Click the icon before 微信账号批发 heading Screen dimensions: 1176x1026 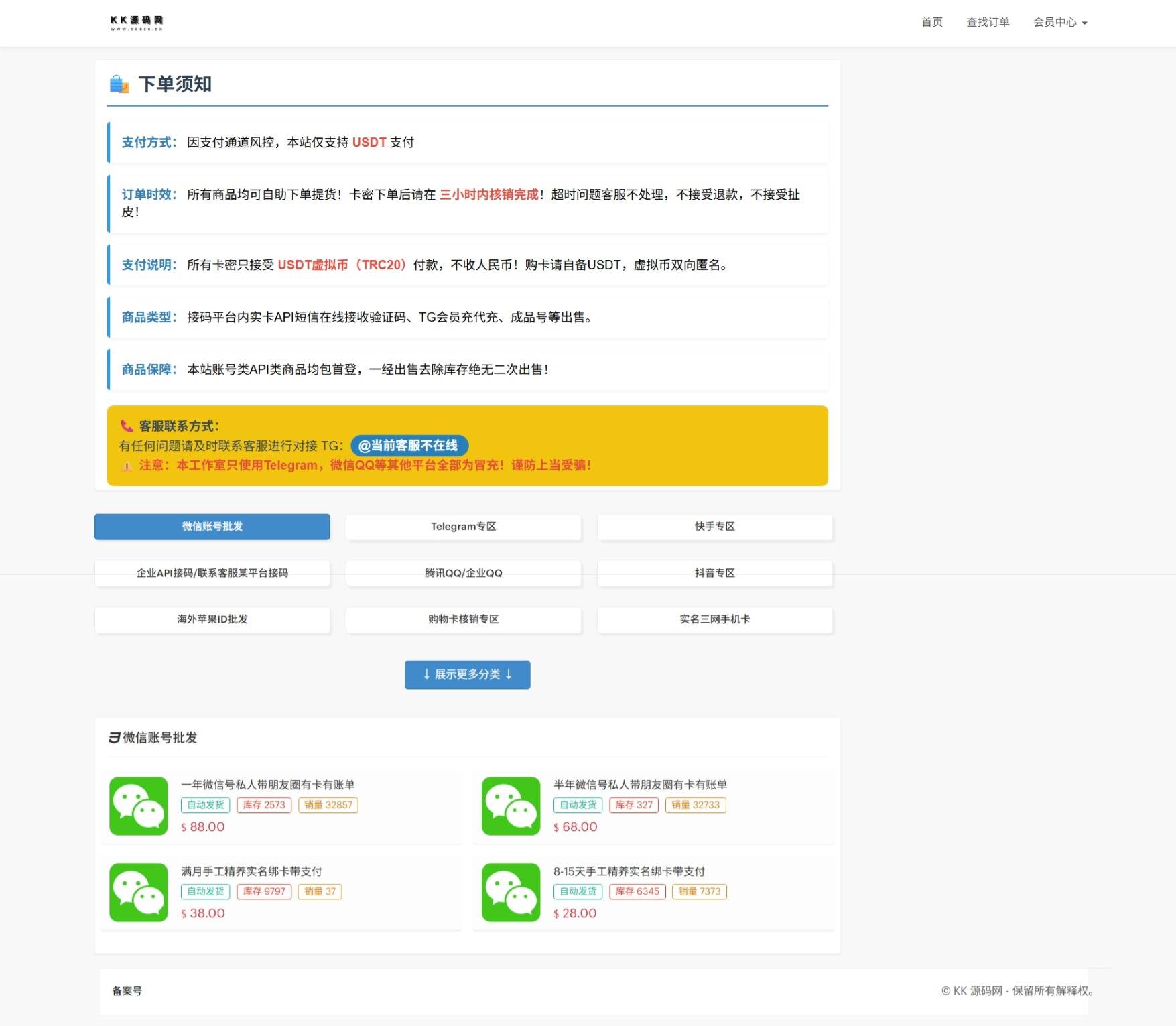(115, 738)
